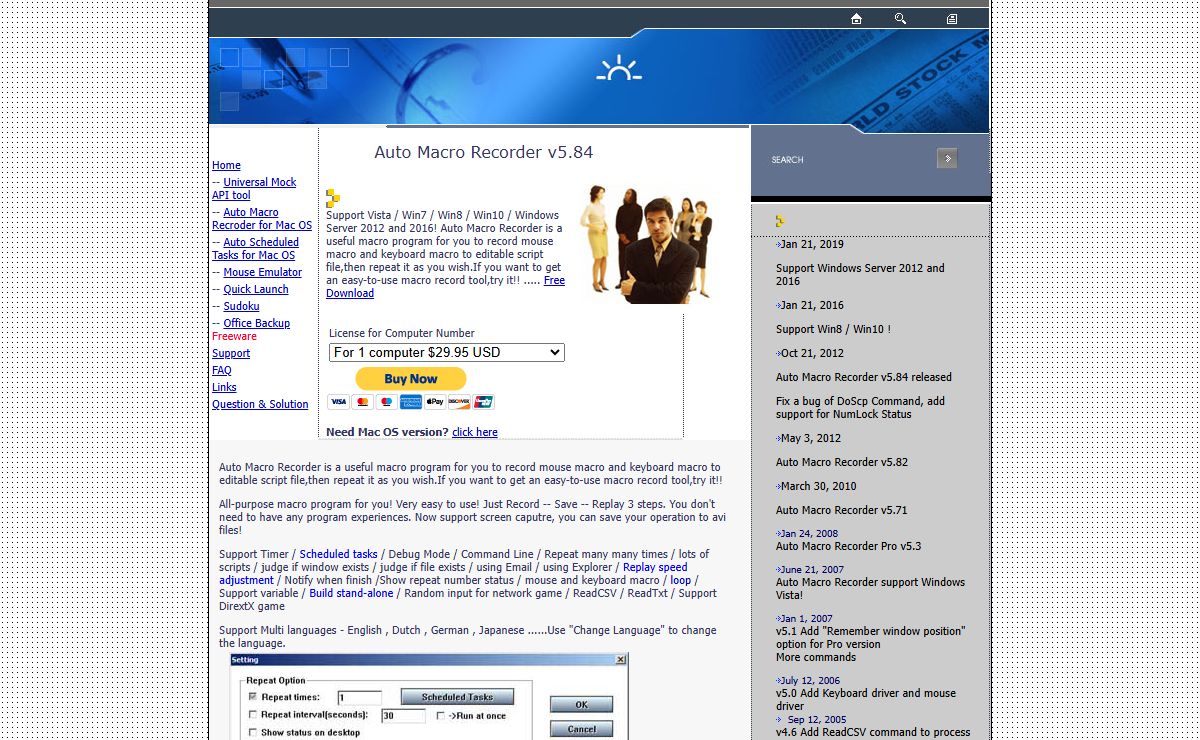Image resolution: width=1200 pixels, height=740 pixels.
Task: Follow the Build stand-alone link
Action: [351, 593]
